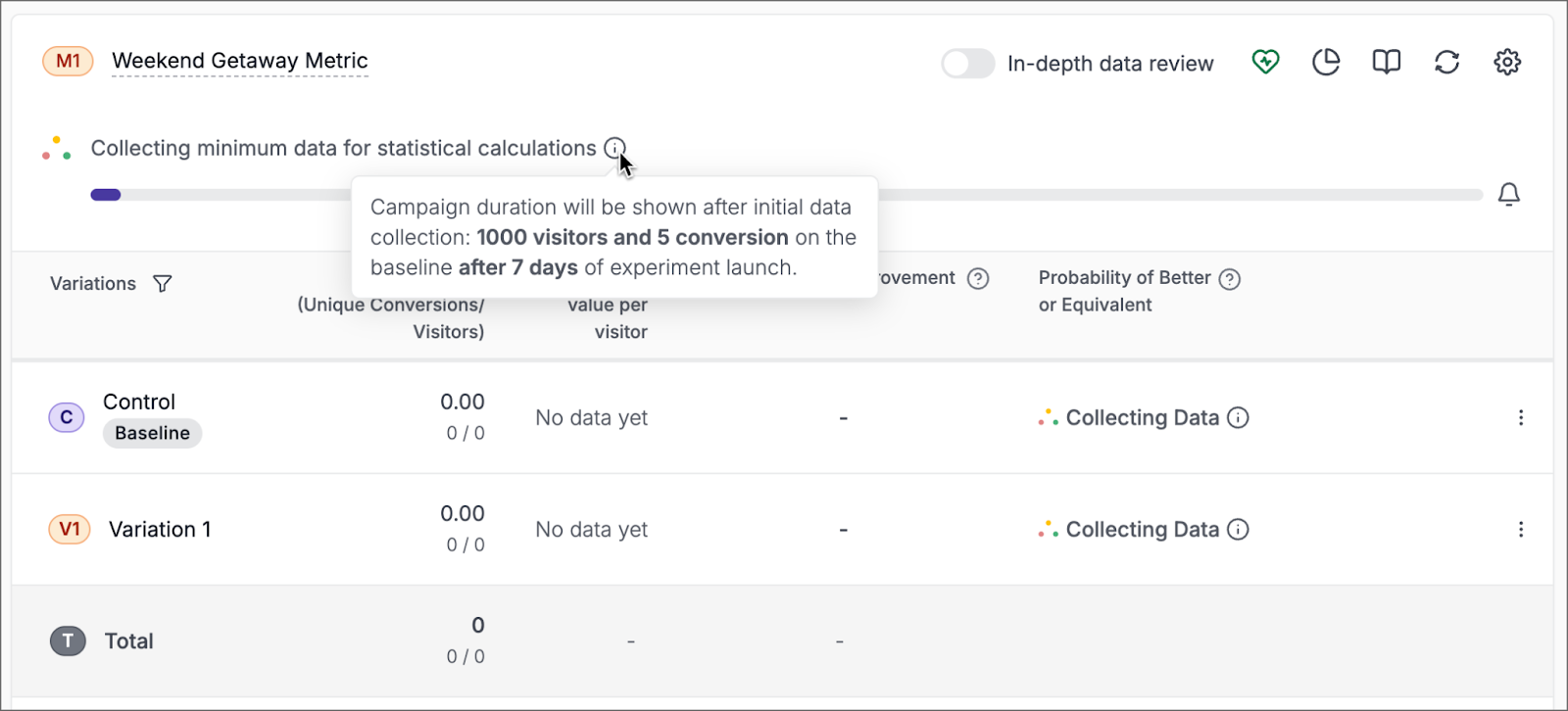Click the M1 metric badge

point(68,61)
